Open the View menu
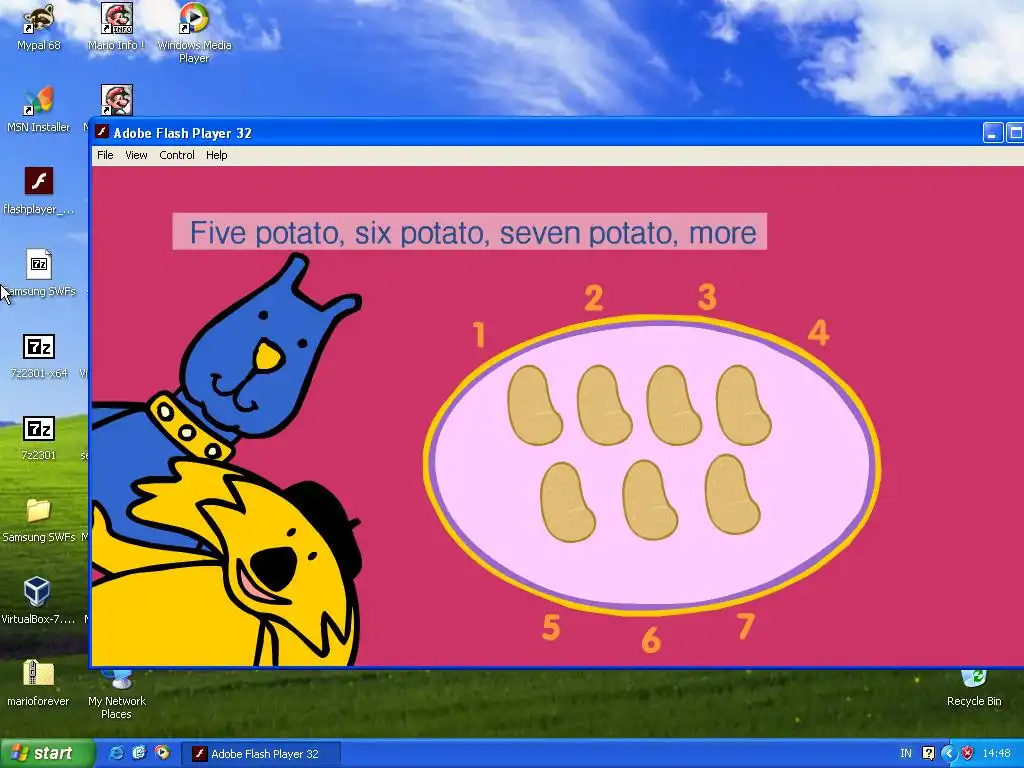The image size is (1024, 768). pyautogui.click(x=136, y=155)
